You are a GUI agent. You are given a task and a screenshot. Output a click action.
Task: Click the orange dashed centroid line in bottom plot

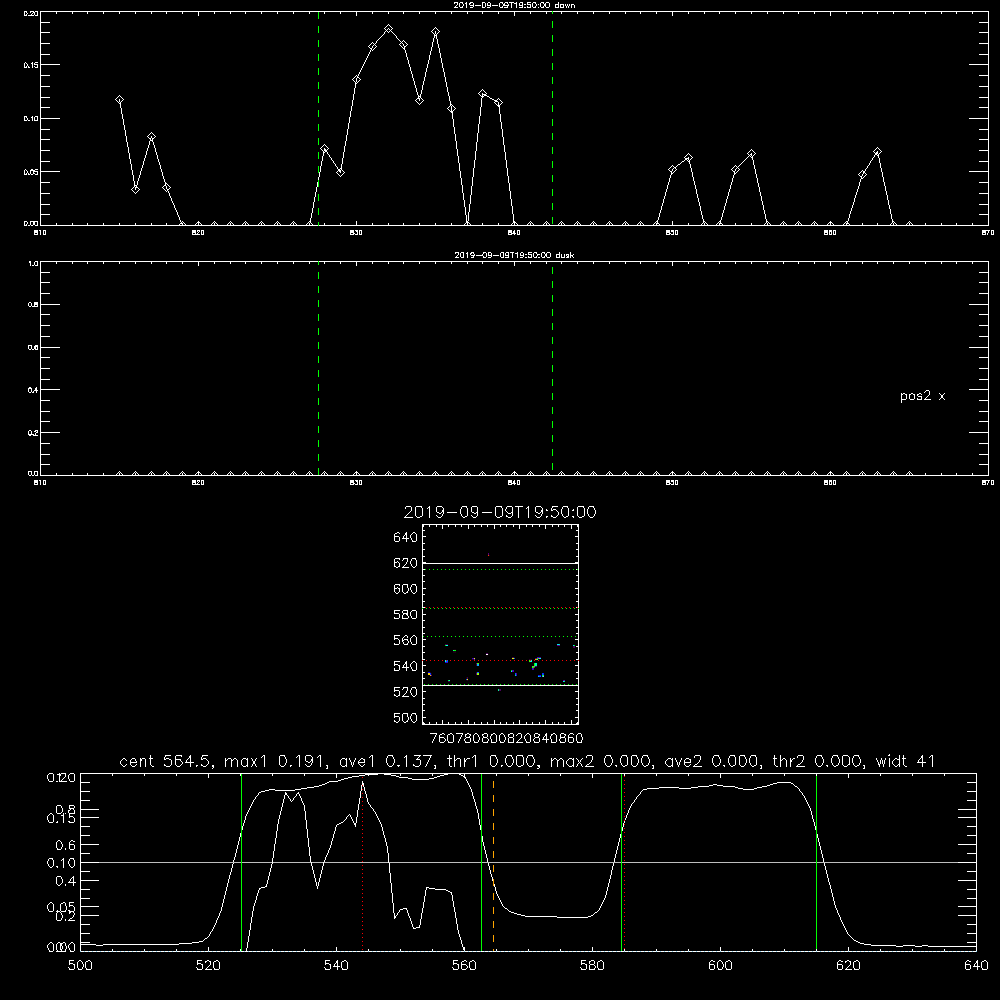coord(494,862)
